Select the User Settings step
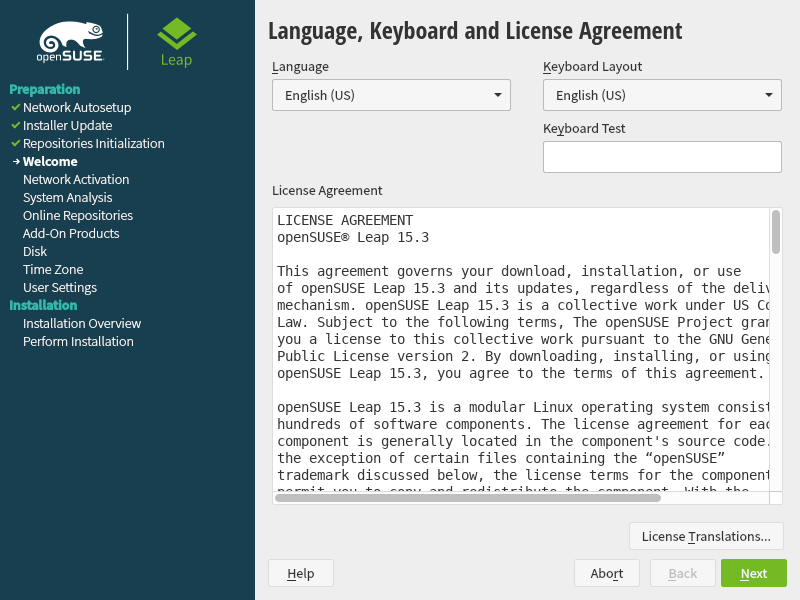 [x=58, y=287]
